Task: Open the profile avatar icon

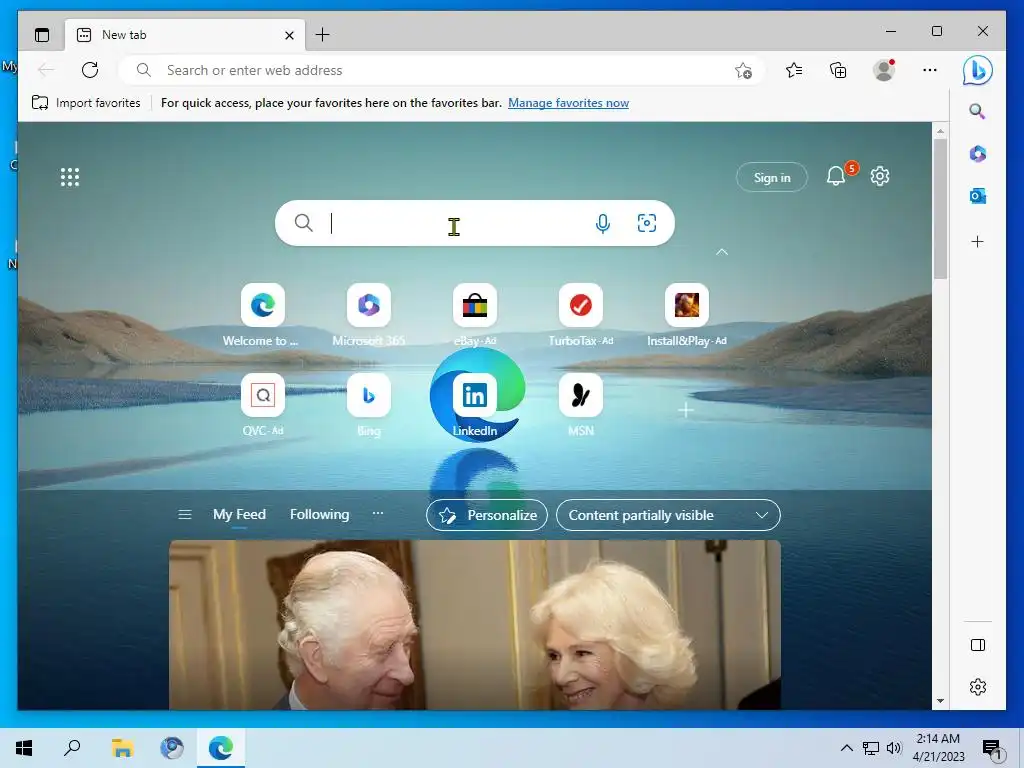Action: [x=884, y=70]
